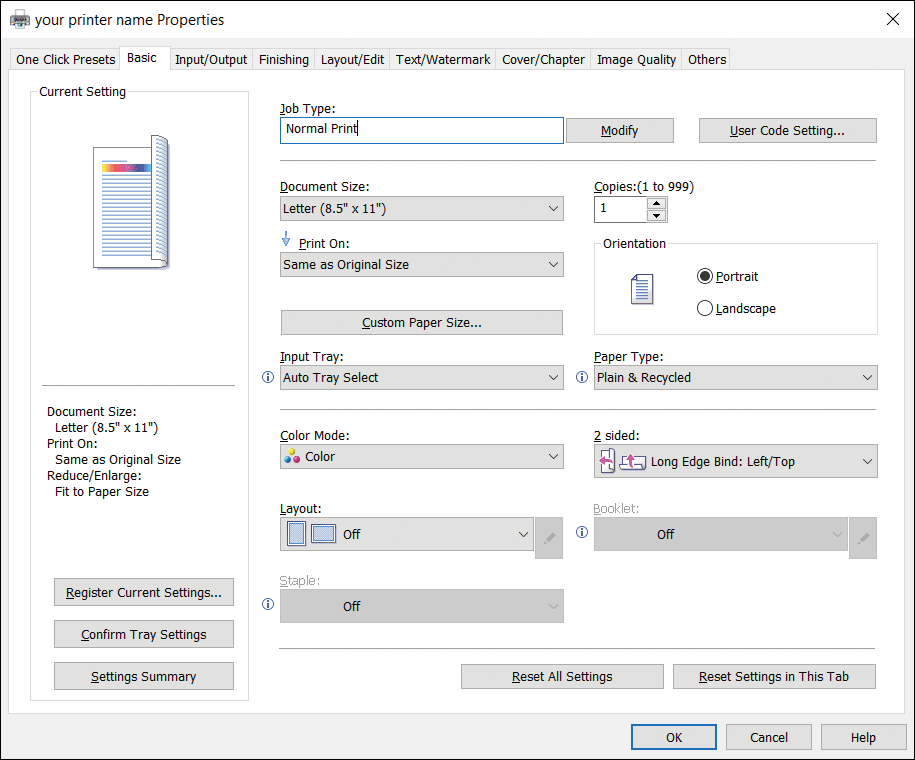
Task: Click the page orientation icon
Action: [641, 291]
